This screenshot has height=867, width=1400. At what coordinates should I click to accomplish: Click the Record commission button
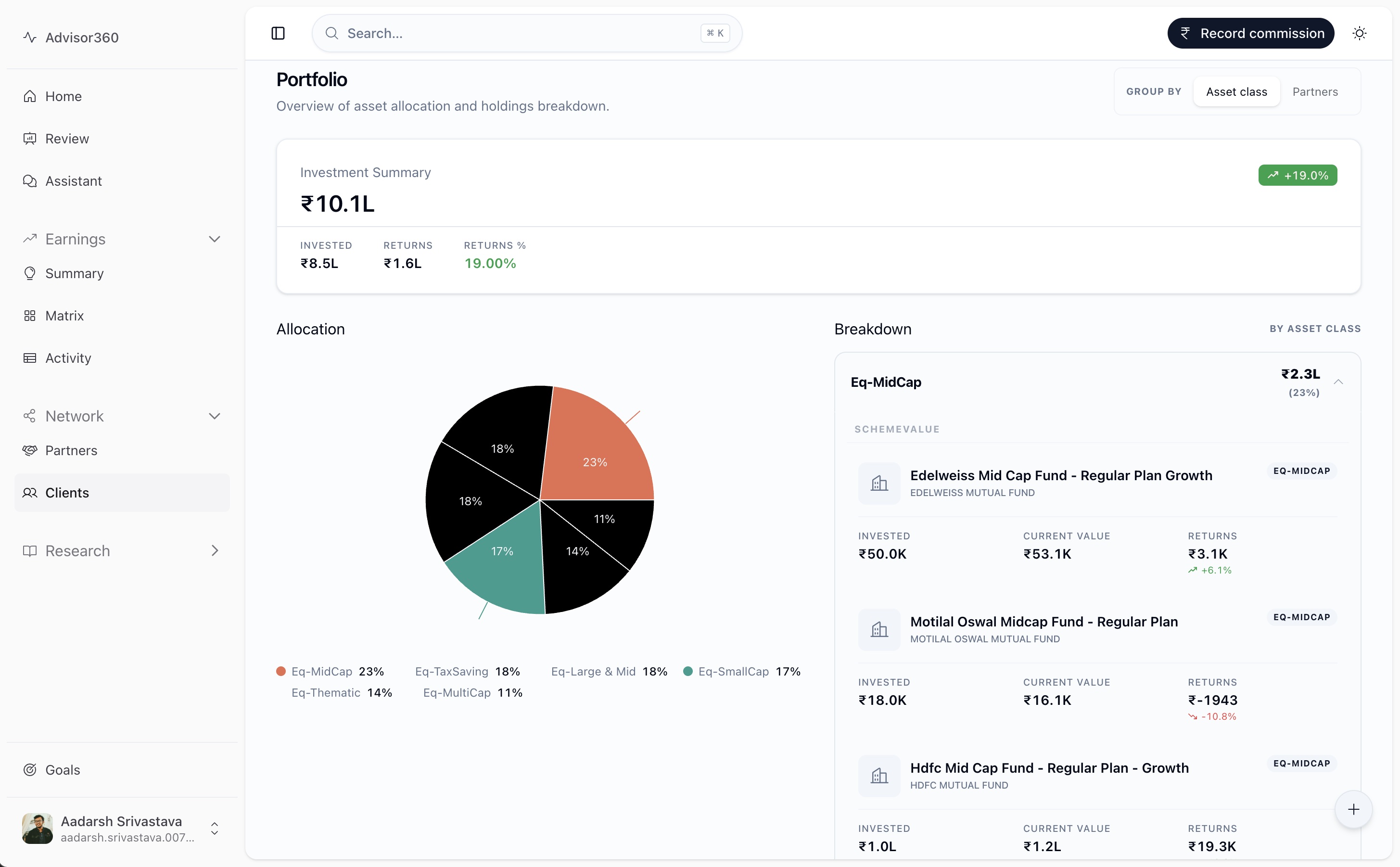tap(1250, 33)
